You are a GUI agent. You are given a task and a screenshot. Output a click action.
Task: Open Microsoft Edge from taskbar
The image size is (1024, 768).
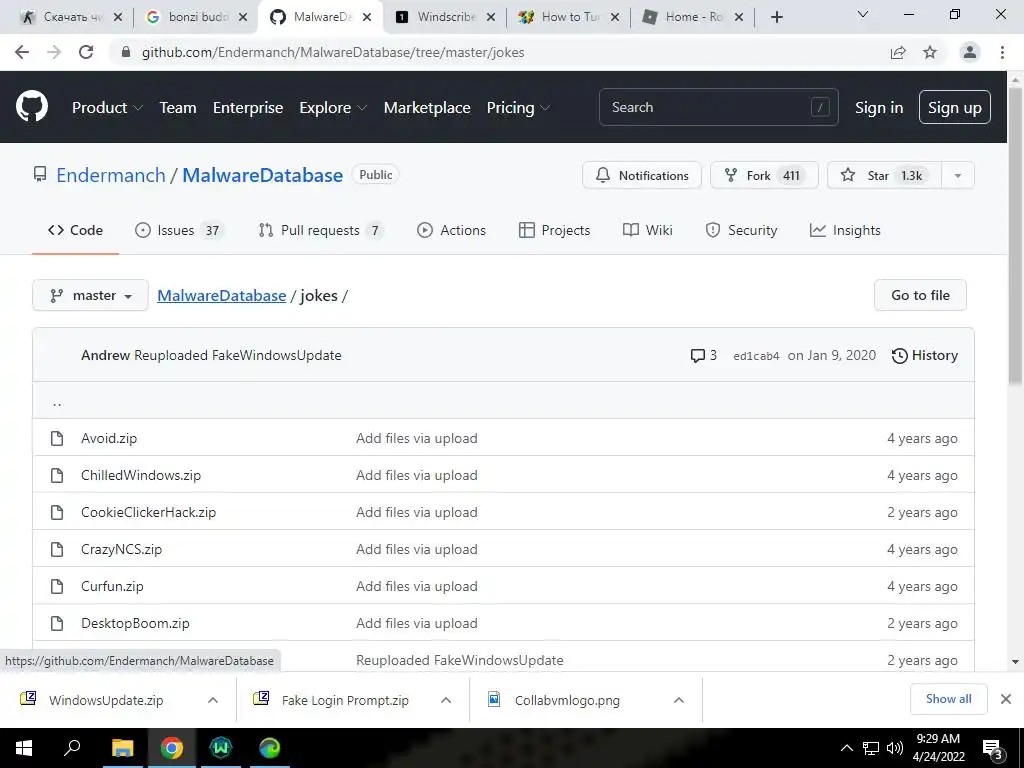tap(270, 748)
